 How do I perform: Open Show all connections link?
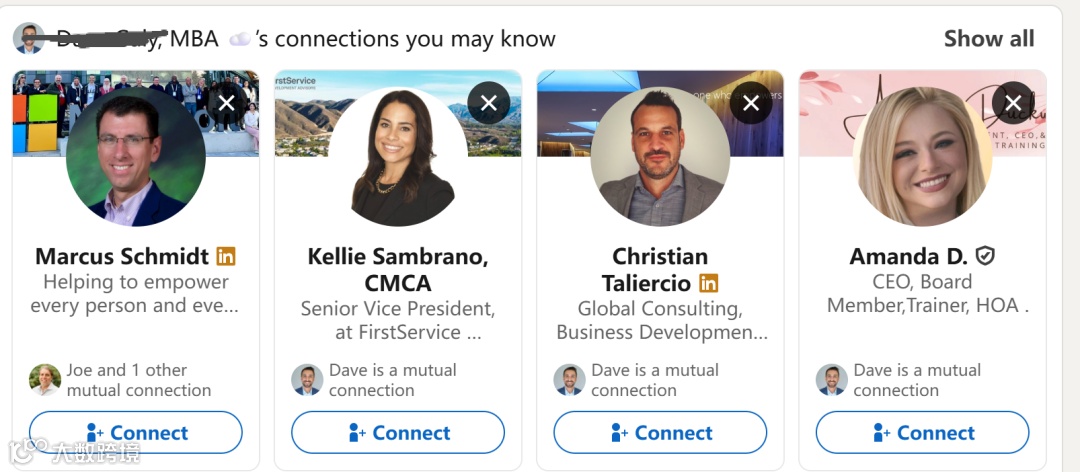tap(989, 39)
